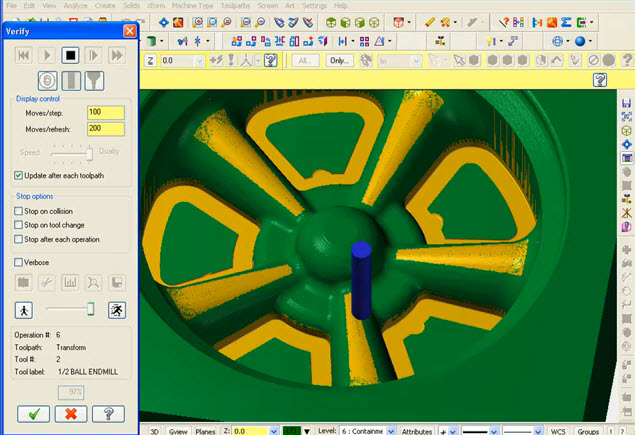This screenshot has width=635, height=435.
Task: Enable Verbose mode checkbox
Action: 18,262
